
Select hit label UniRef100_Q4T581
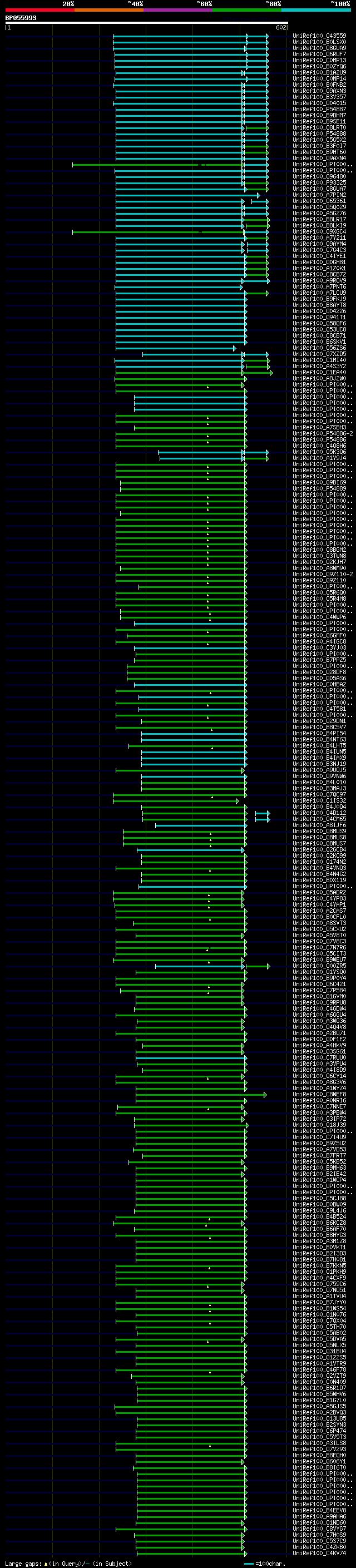319,709
